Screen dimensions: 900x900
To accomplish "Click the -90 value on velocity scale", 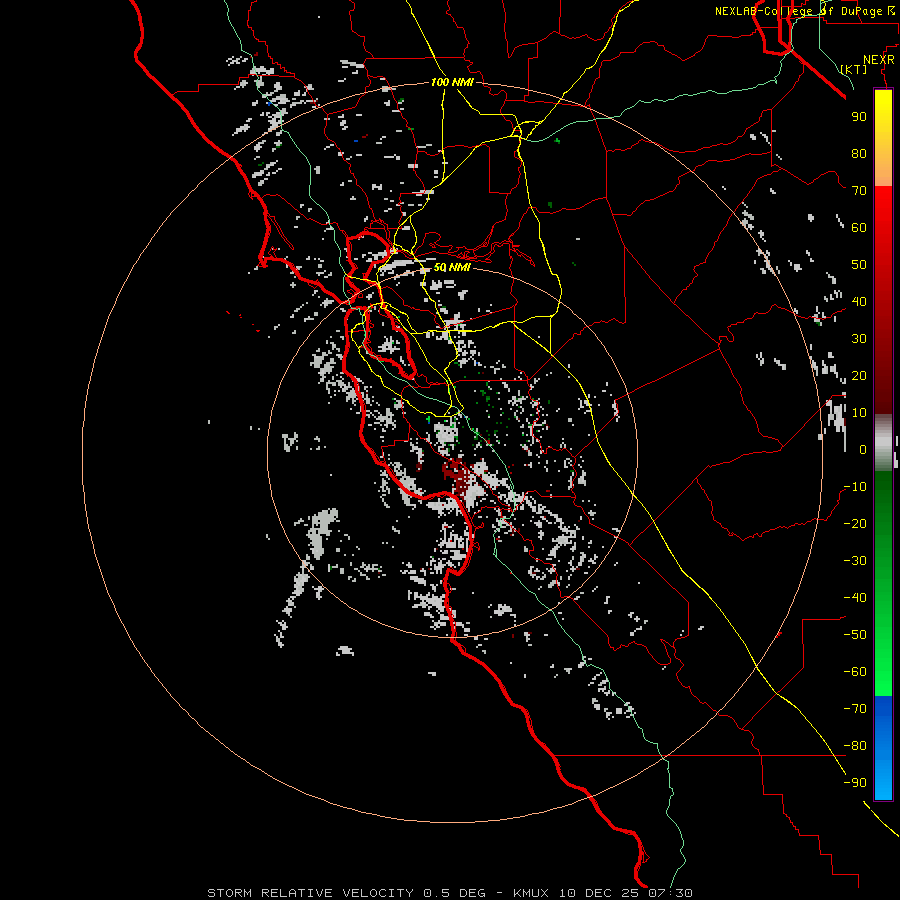I will coord(855,783).
